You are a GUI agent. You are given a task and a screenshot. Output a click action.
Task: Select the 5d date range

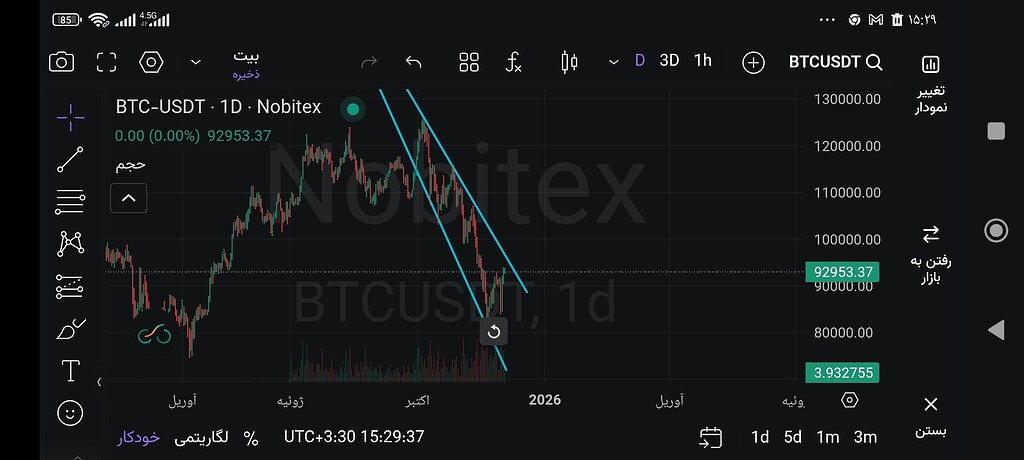[x=793, y=437]
